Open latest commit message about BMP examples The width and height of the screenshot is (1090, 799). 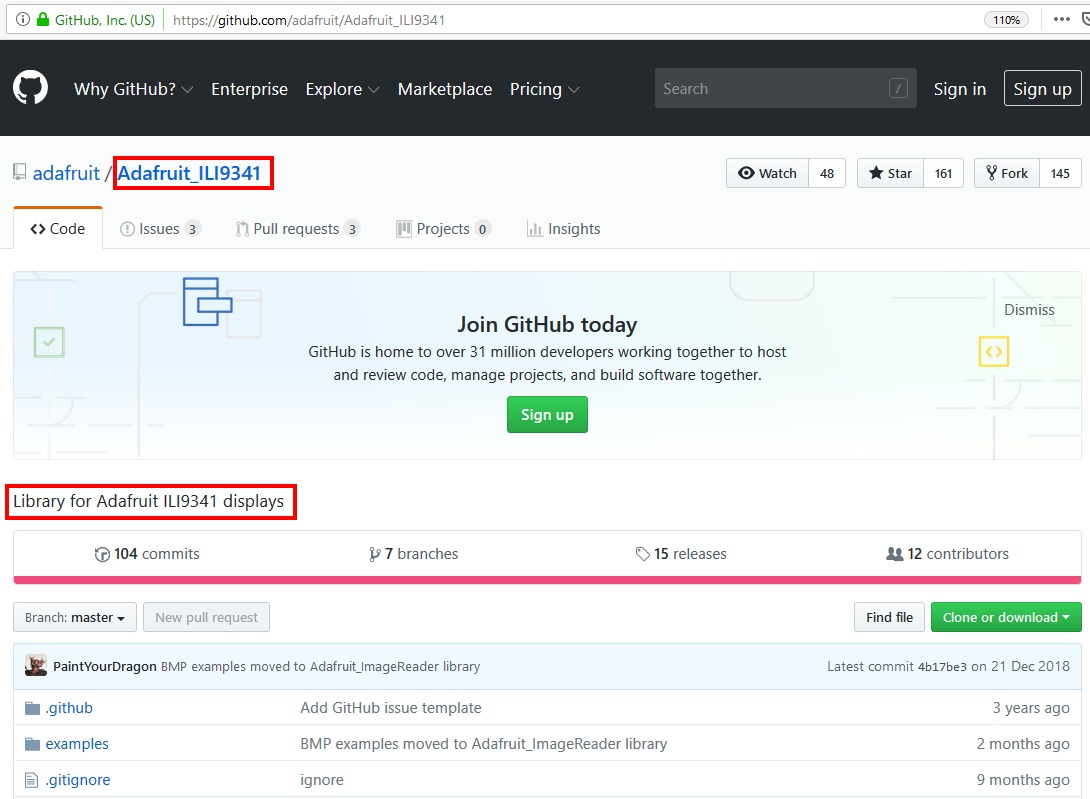320,666
